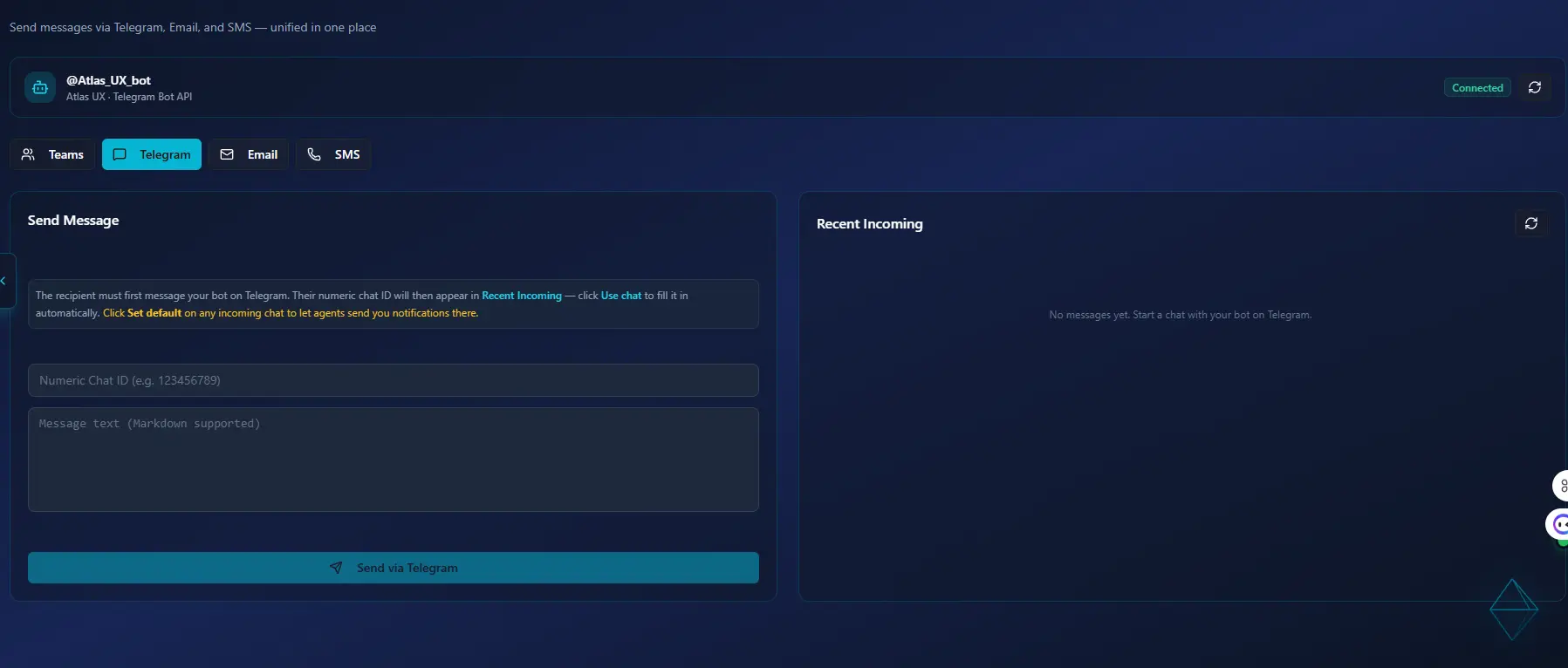Click into the Message text area
This screenshot has width=1568, height=668.
[x=394, y=460]
